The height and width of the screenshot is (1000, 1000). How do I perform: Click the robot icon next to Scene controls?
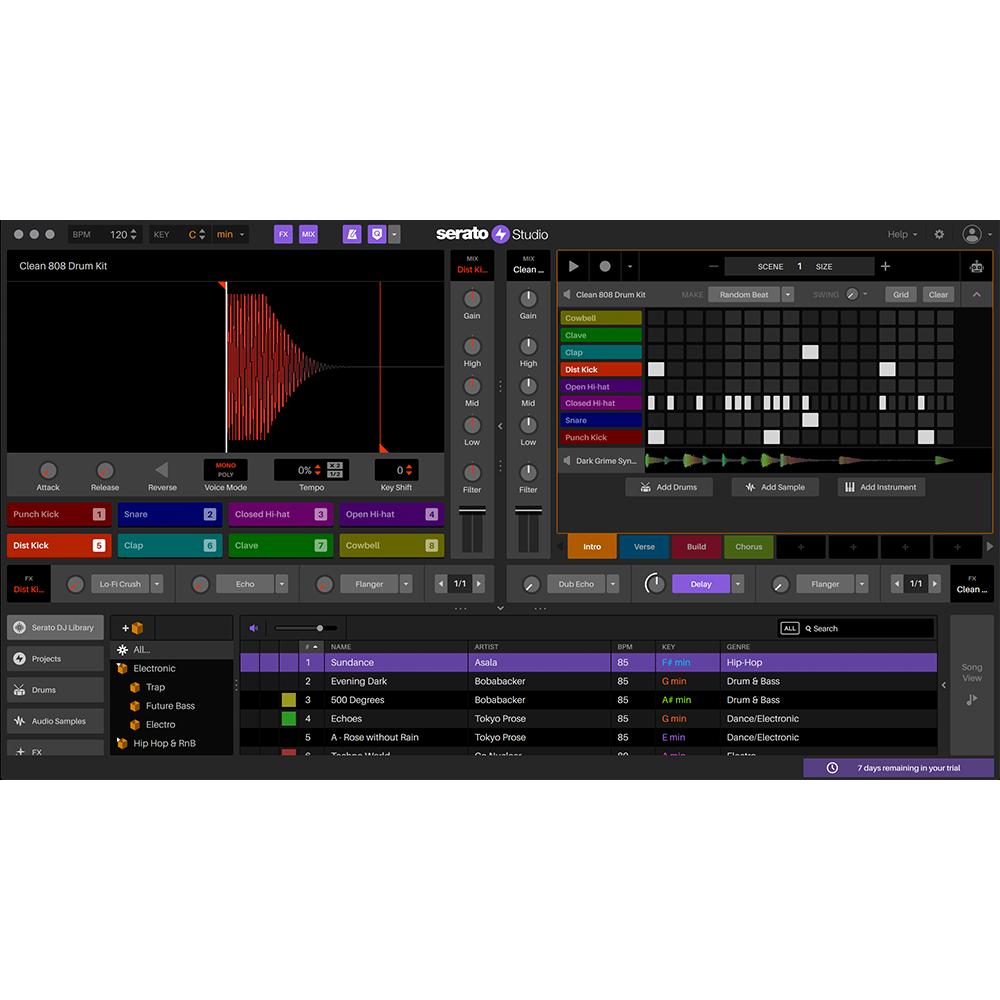tap(976, 266)
